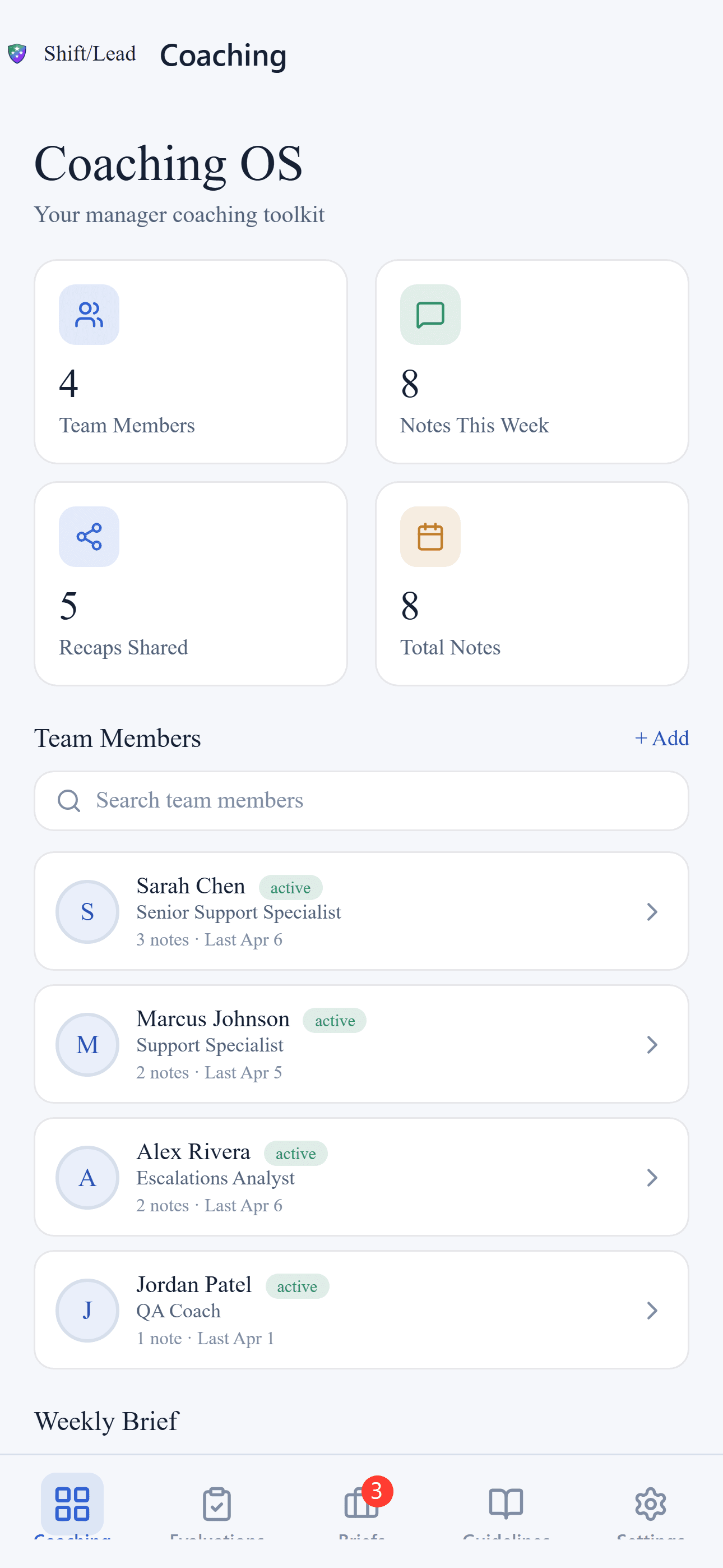723x1568 pixels.
Task: Click the Weekly Brief heading
Action: (106, 1422)
